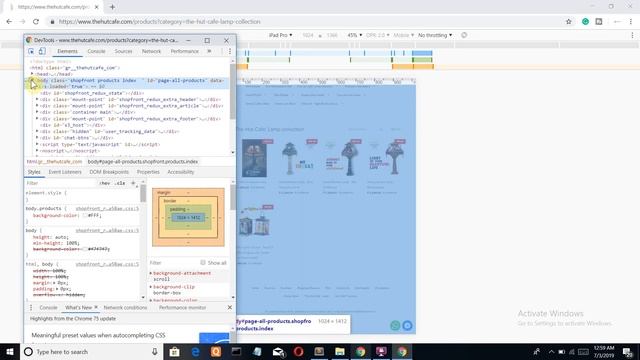Viewport: 640px width, 360px height.
Task: Open the Event Listeners sidebar tab
Action: (65, 172)
